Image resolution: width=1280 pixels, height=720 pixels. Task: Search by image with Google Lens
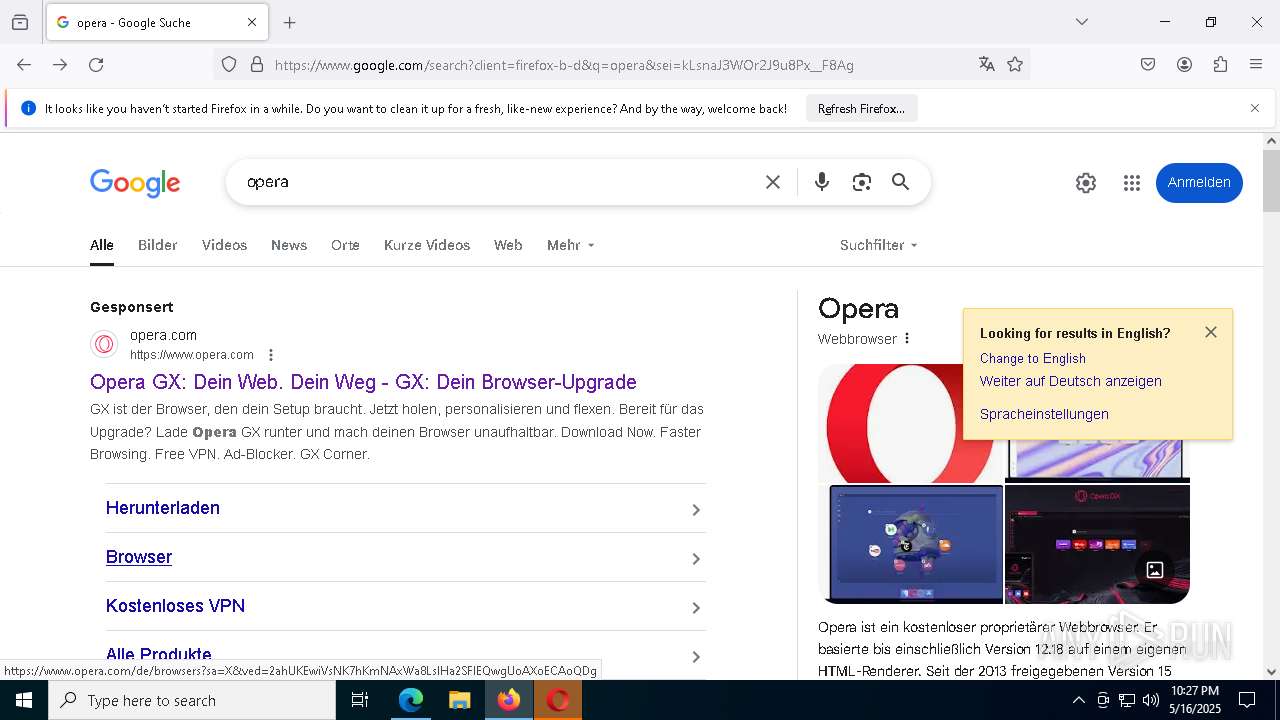[x=862, y=182]
